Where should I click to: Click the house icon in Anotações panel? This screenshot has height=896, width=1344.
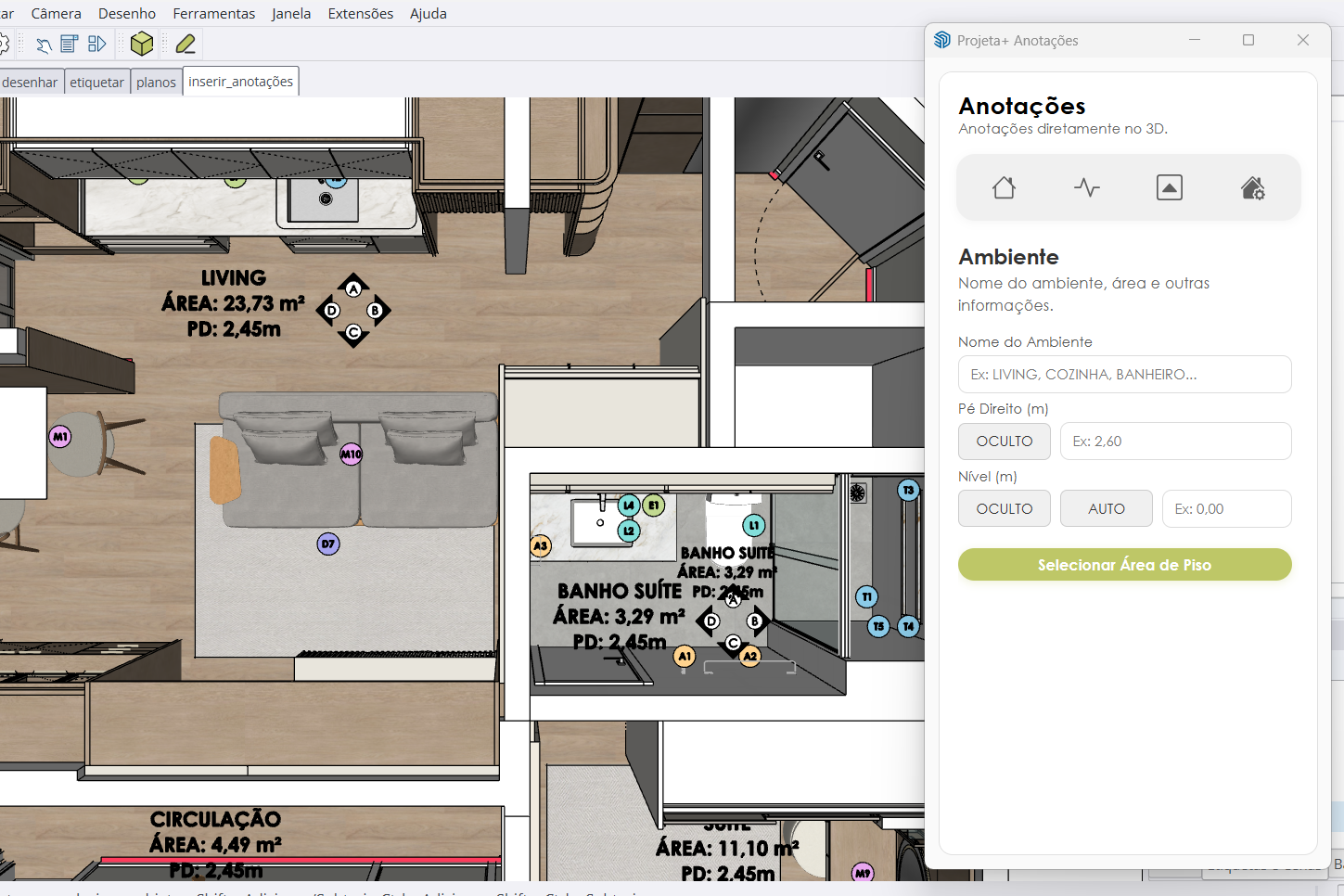(1004, 188)
